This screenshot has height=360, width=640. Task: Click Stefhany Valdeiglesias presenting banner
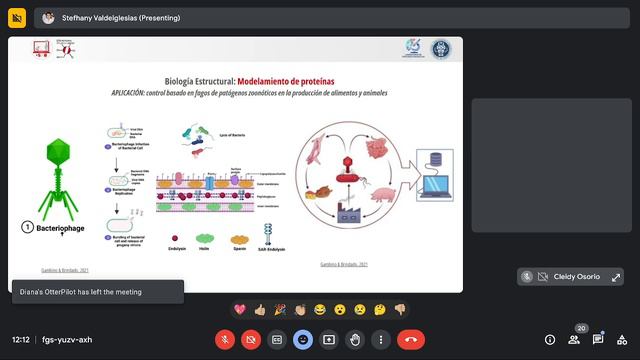click(x=332, y=18)
